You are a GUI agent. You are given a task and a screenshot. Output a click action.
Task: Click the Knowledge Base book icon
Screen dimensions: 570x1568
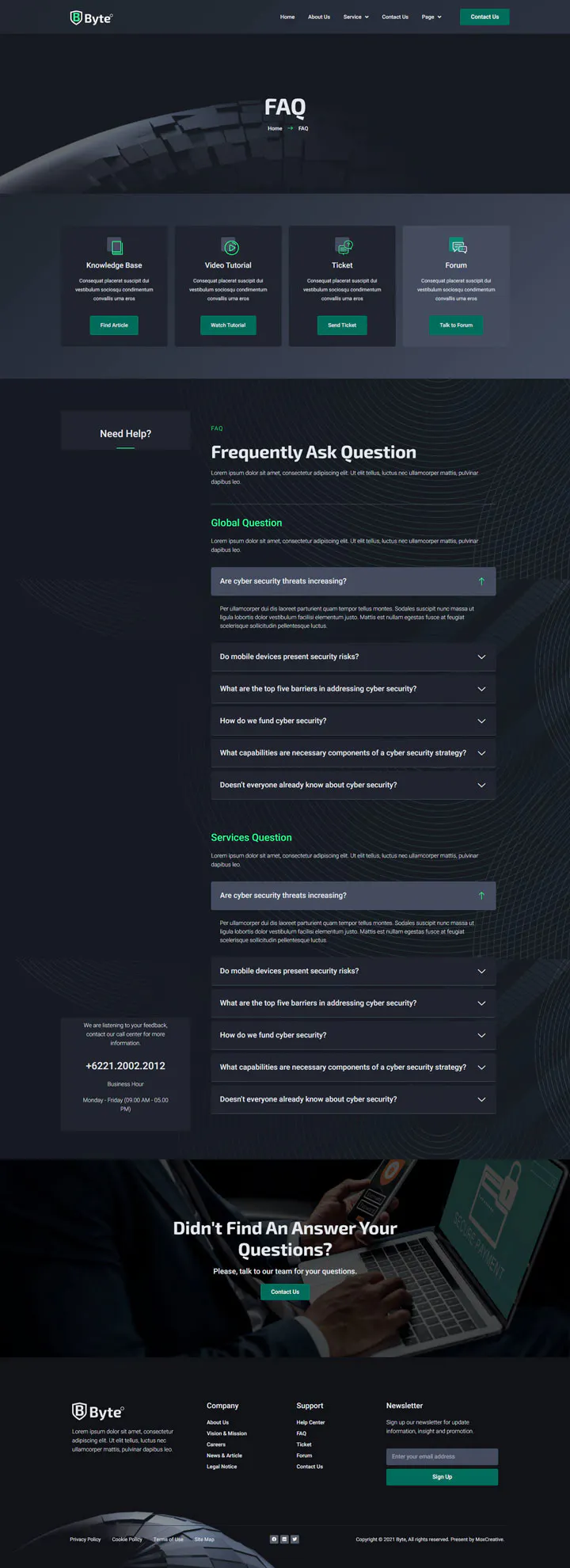click(116, 247)
